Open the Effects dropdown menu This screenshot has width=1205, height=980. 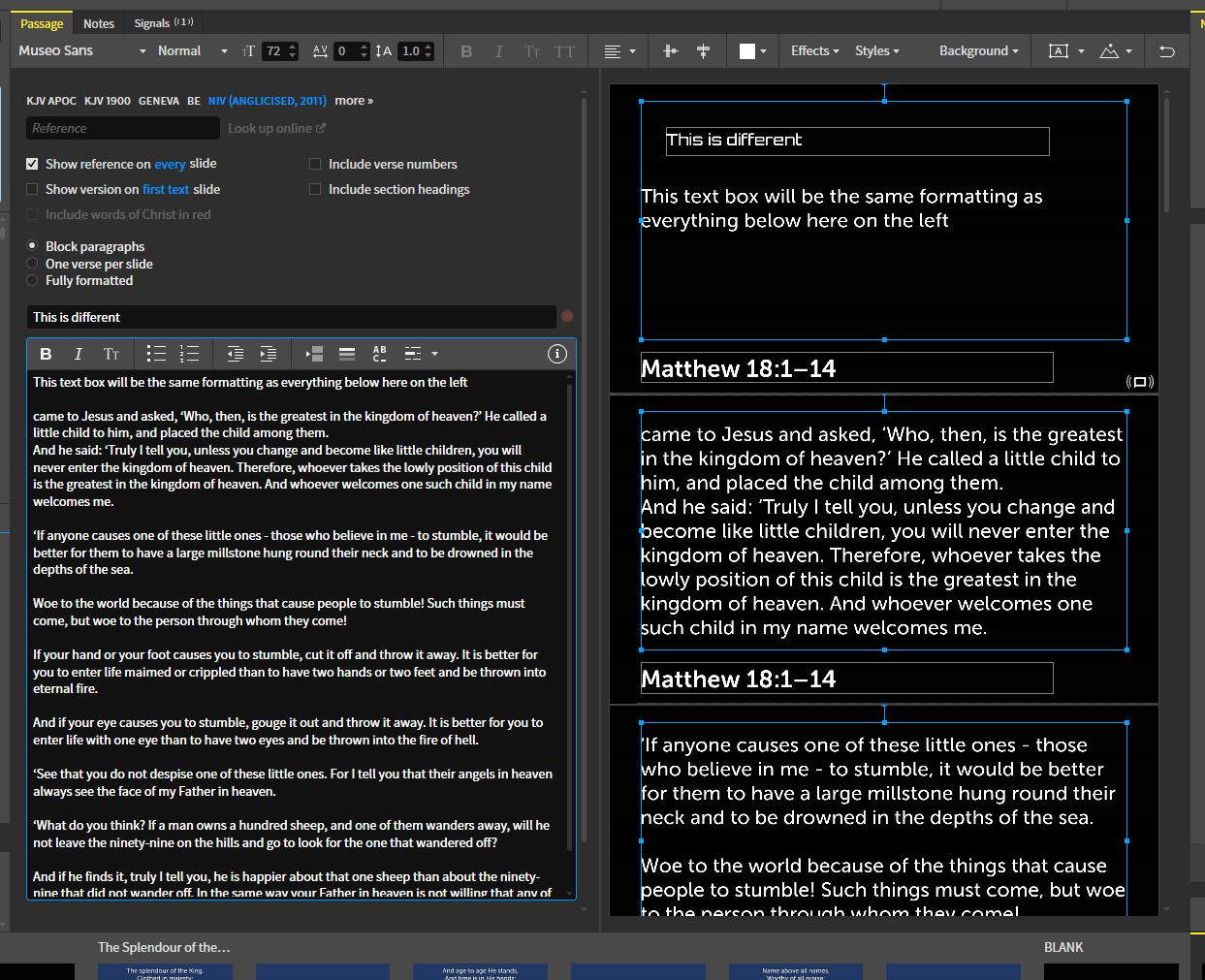[x=814, y=51]
